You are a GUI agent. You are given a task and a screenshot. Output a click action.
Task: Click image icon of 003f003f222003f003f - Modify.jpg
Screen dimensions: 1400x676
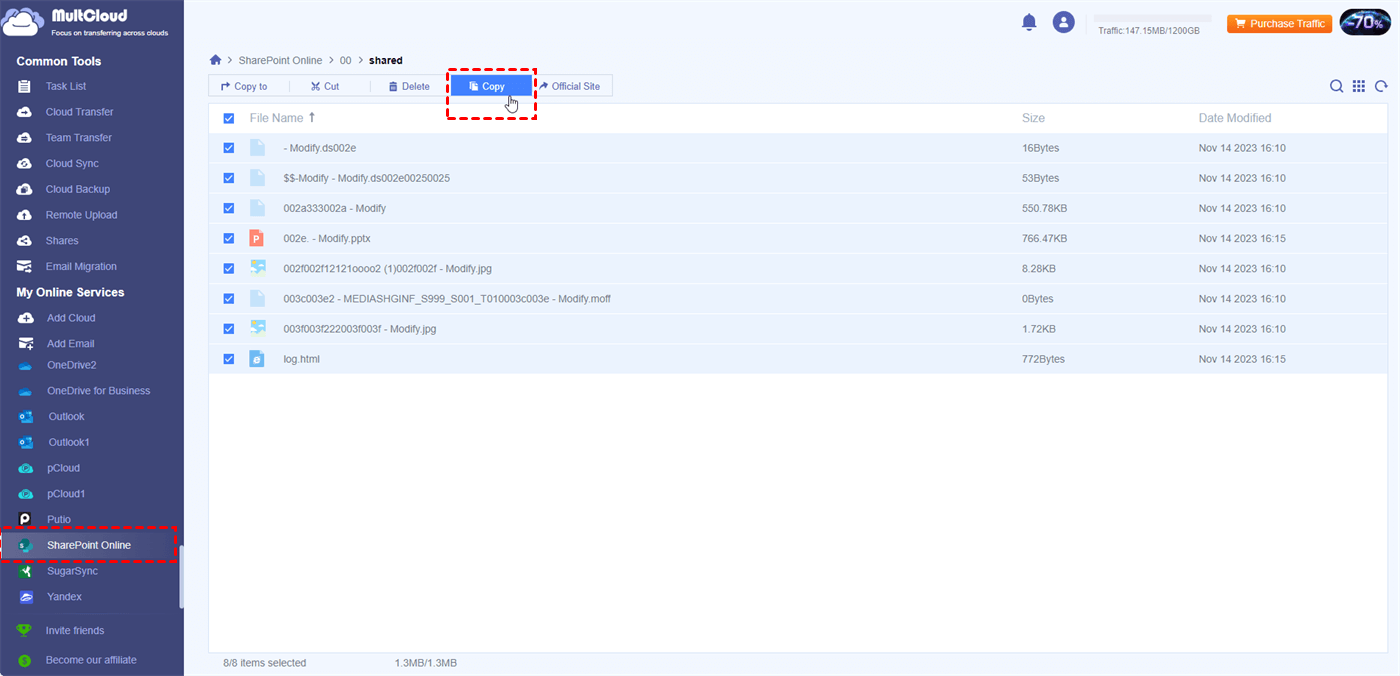tap(258, 328)
